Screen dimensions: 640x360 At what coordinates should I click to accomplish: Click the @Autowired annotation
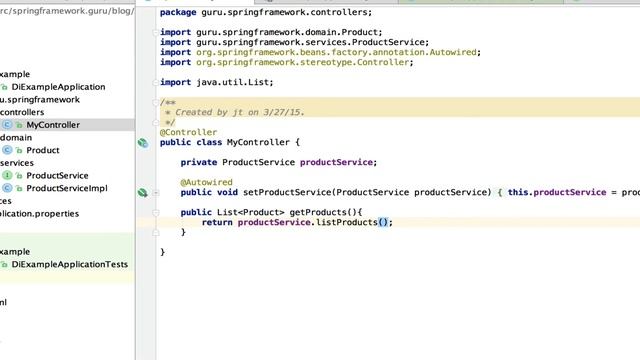click(207, 182)
